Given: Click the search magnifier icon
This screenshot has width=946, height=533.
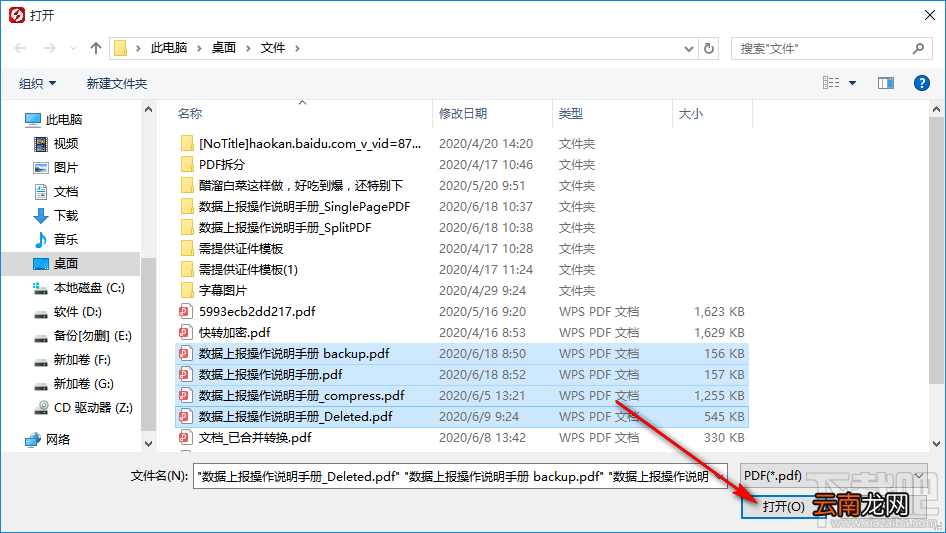Looking at the screenshot, I should click(918, 48).
